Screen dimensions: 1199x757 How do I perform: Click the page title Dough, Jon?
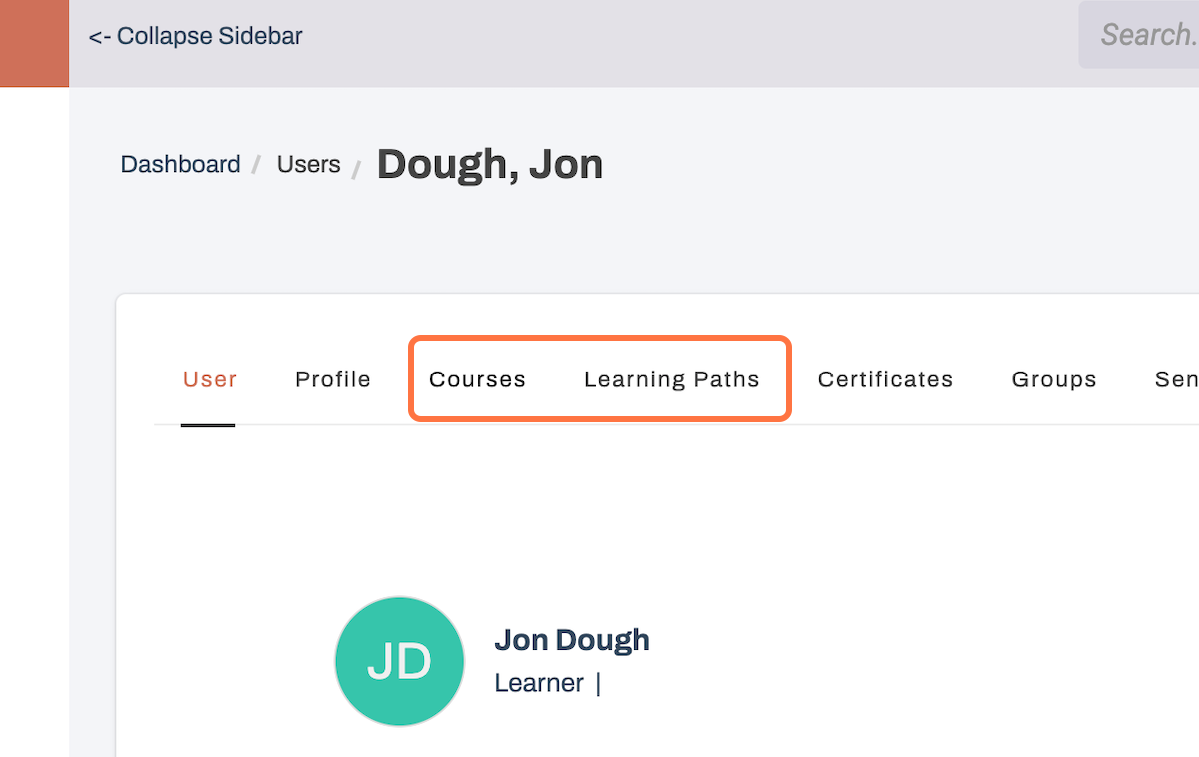pyautogui.click(x=489, y=163)
